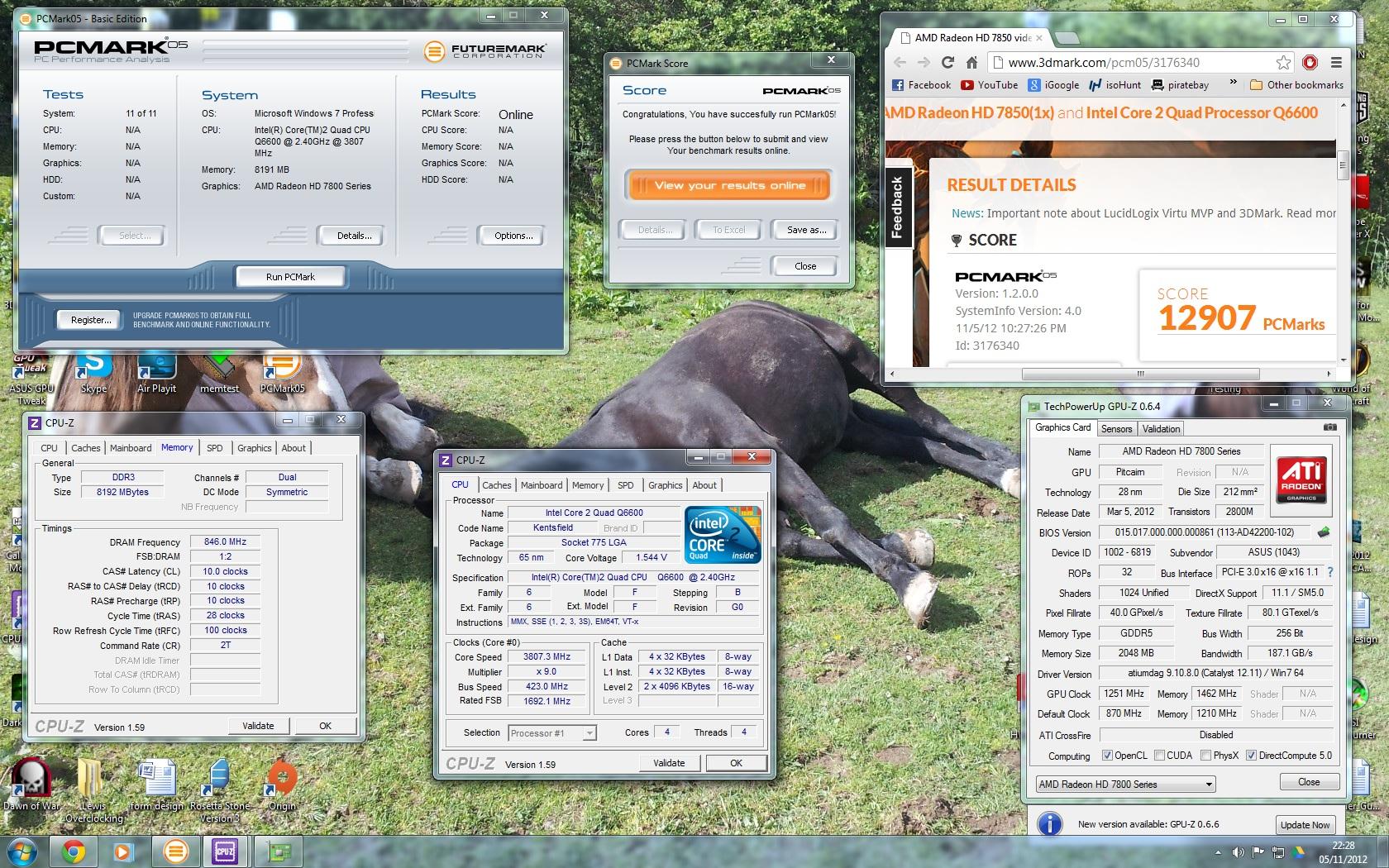Click the Chrome back arrow
Screen dimensions: 1389x868
tap(900, 62)
